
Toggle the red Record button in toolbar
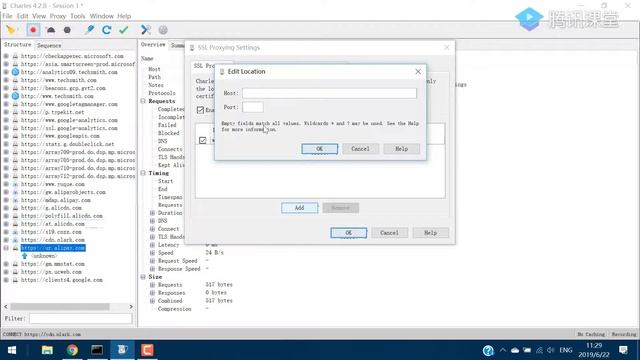coord(33,30)
